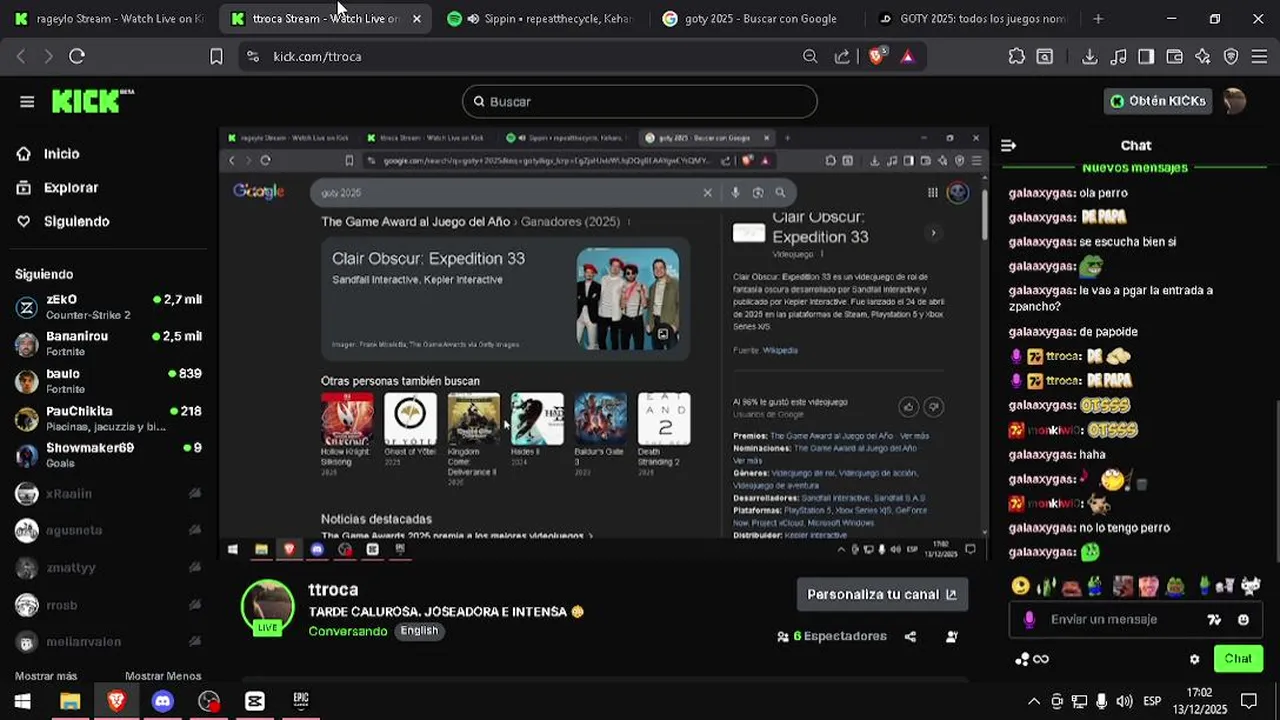Open browser extensions puzzle icon
The image size is (1280, 720).
(1017, 57)
